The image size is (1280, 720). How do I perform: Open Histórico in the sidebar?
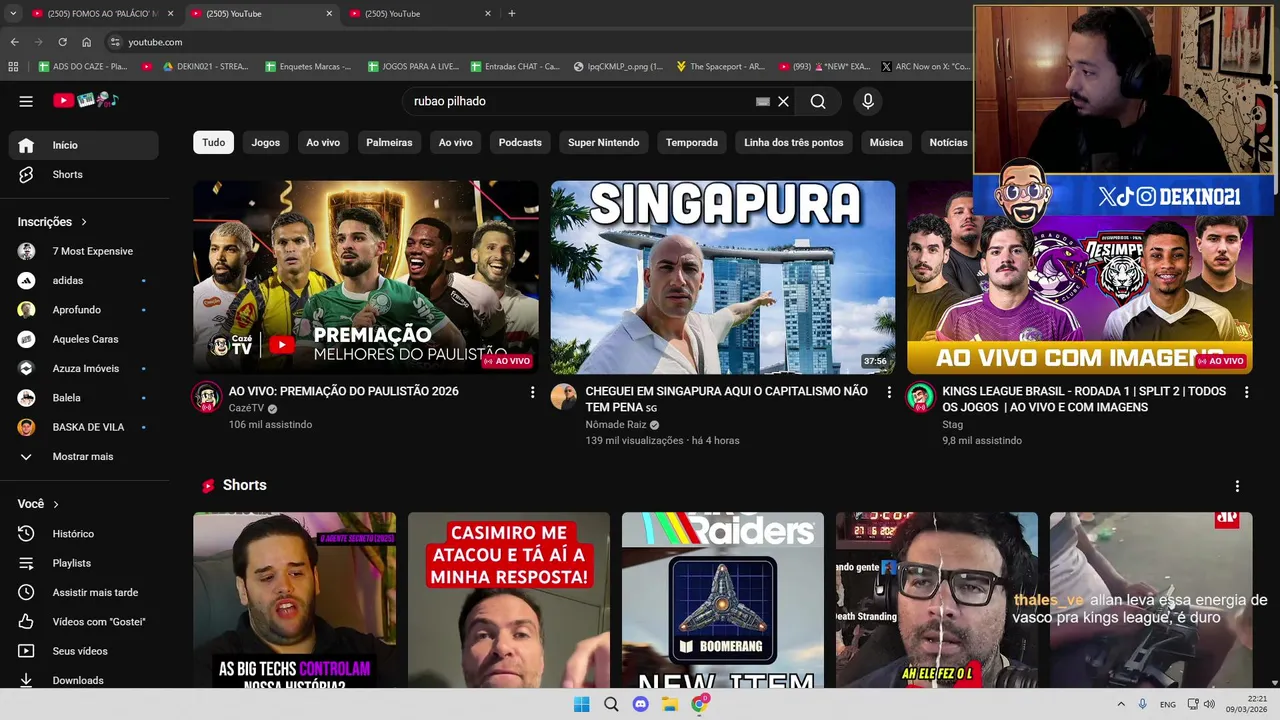click(84, 534)
